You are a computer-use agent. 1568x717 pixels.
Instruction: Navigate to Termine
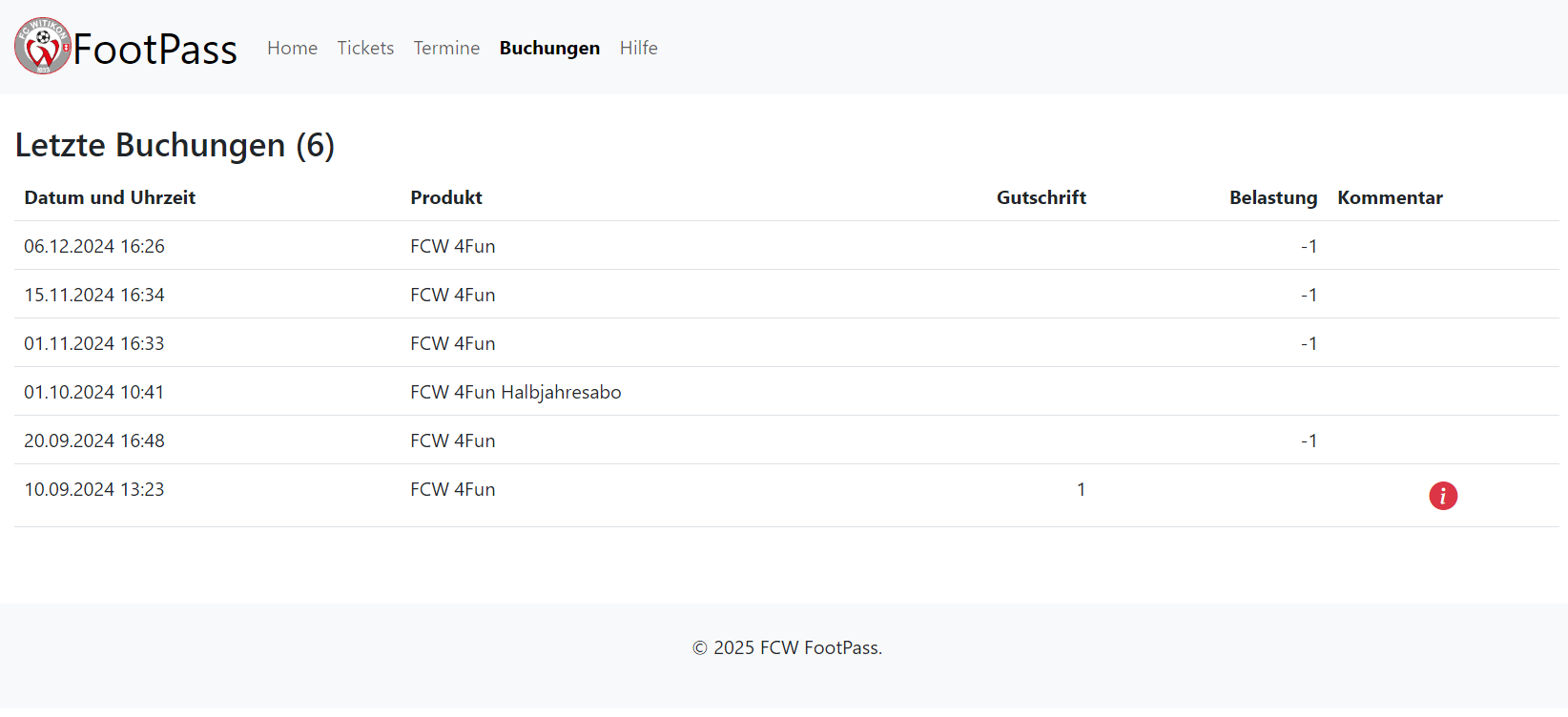click(x=446, y=48)
